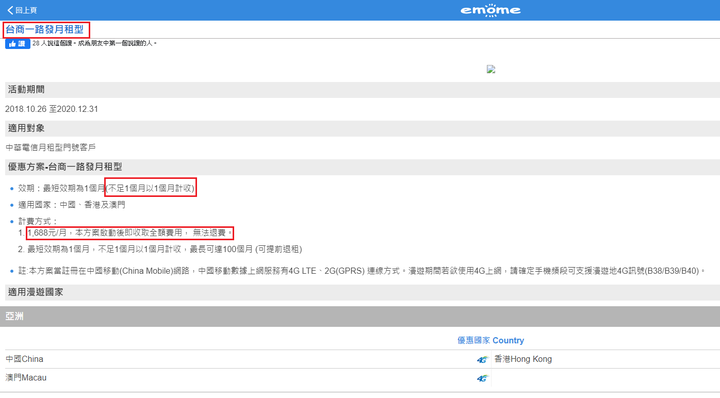This screenshot has height=398, width=720.
Task: Select the 1,688元/月 pricing line
Action: coord(129,233)
